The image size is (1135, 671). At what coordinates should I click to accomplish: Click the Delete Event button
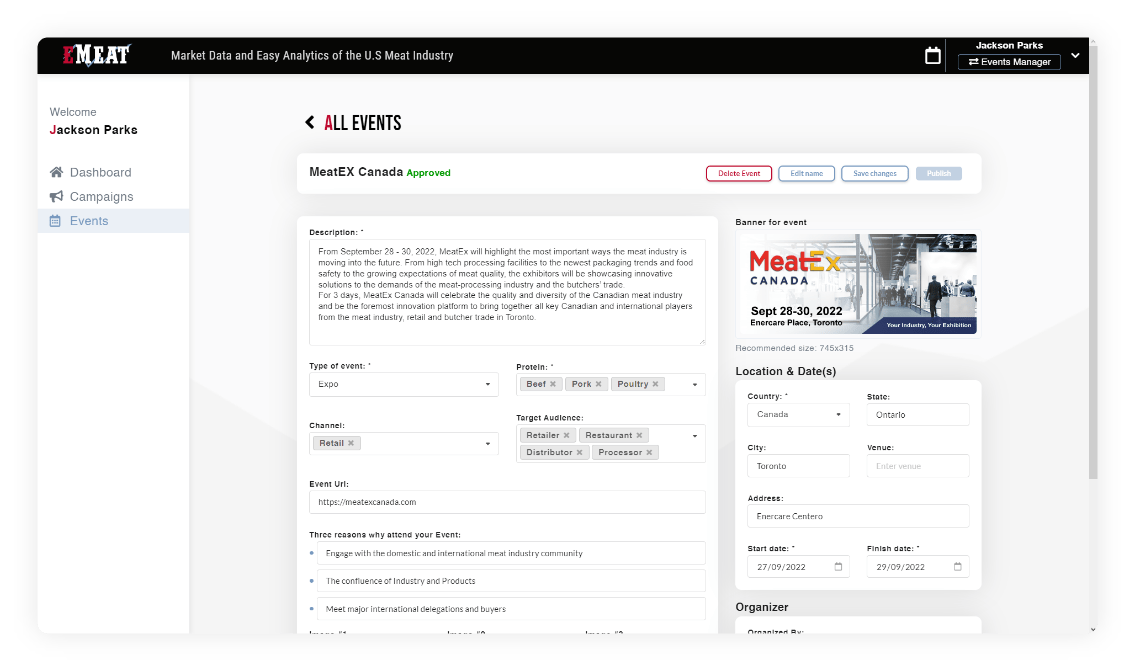(x=739, y=173)
